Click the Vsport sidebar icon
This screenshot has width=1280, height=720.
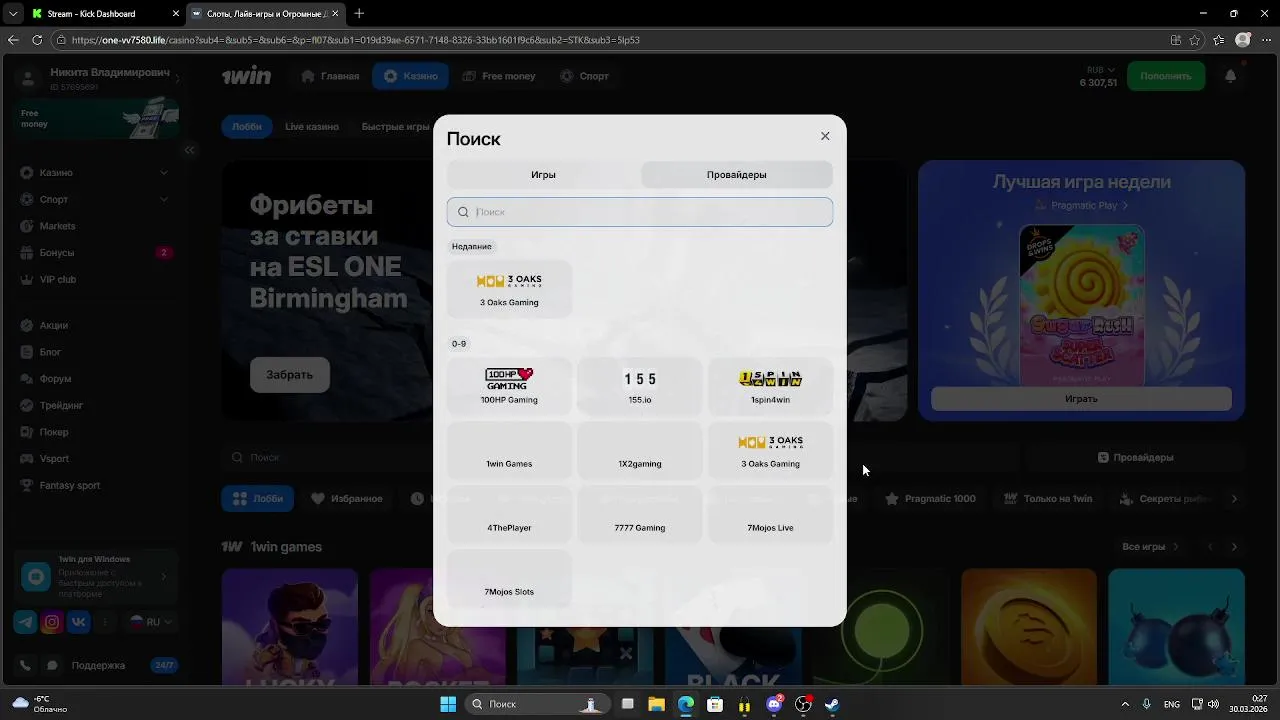click(x=27, y=459)
